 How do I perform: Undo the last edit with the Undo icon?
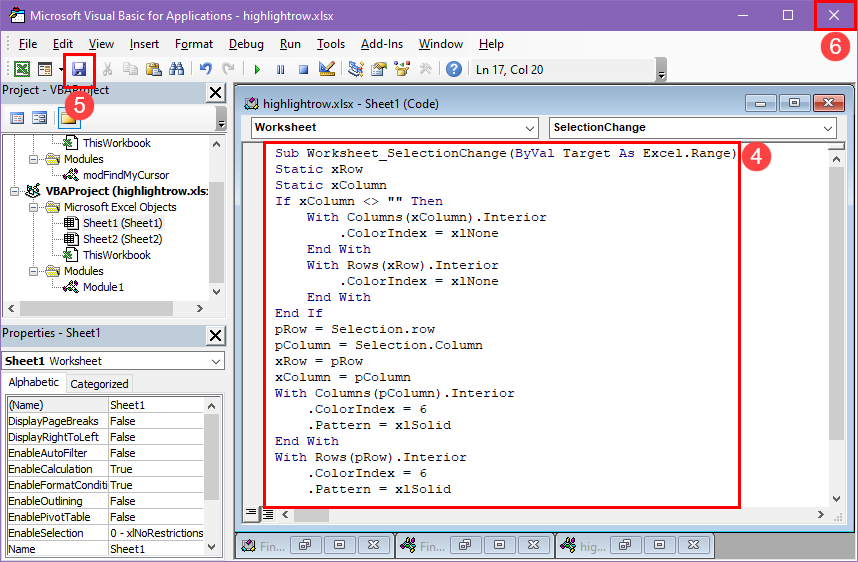tap(206, 69)
